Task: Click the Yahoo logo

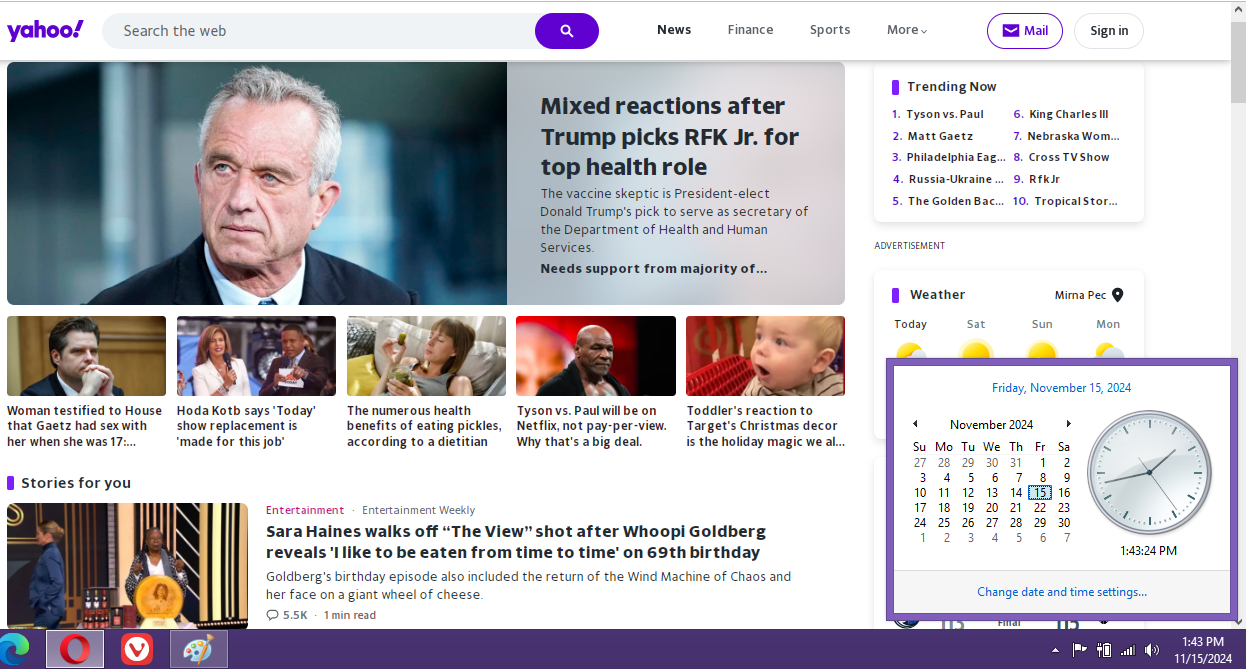Action: [x=45, y=30]
